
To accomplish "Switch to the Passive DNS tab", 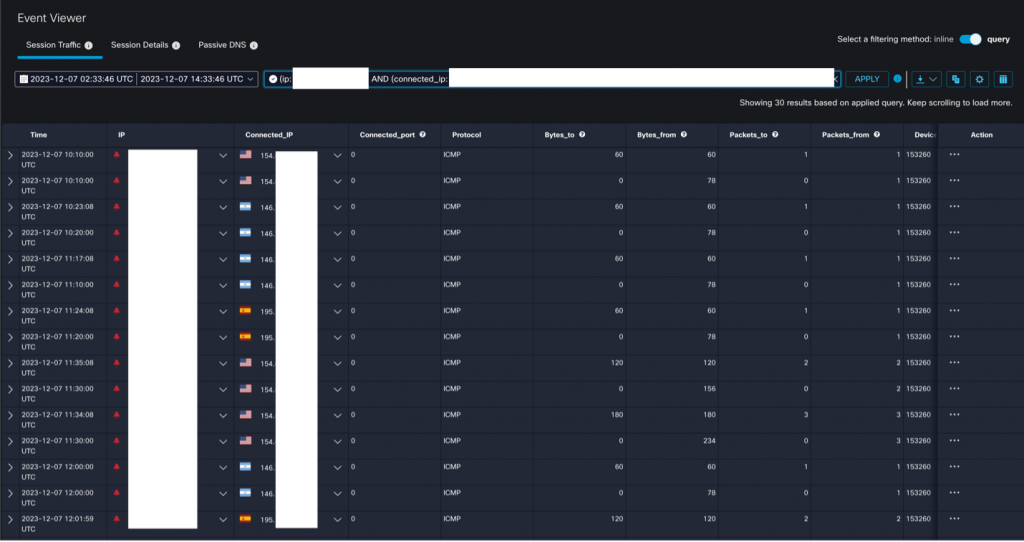I will (221, 45).
